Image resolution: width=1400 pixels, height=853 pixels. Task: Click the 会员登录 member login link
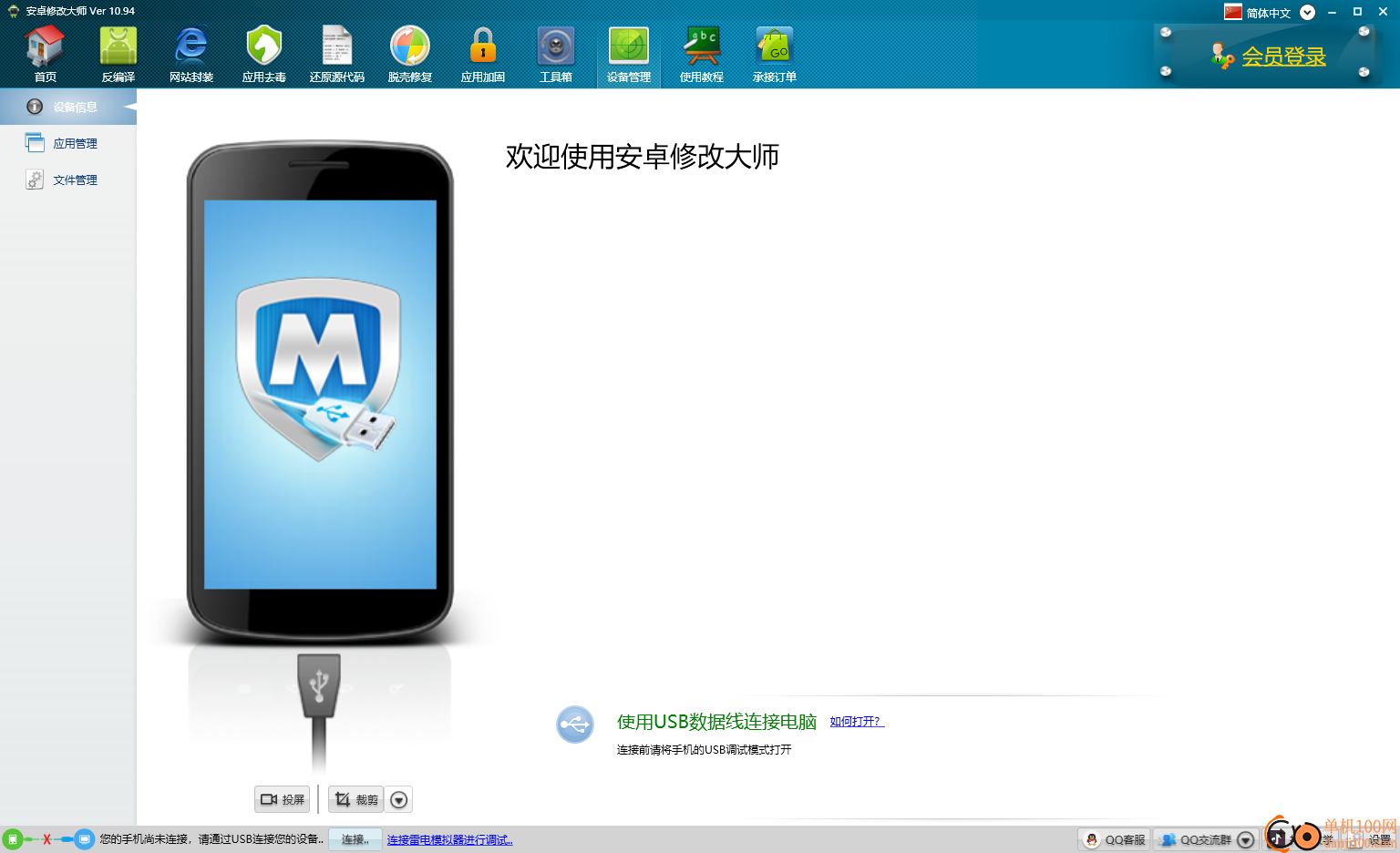(1283, 57)
